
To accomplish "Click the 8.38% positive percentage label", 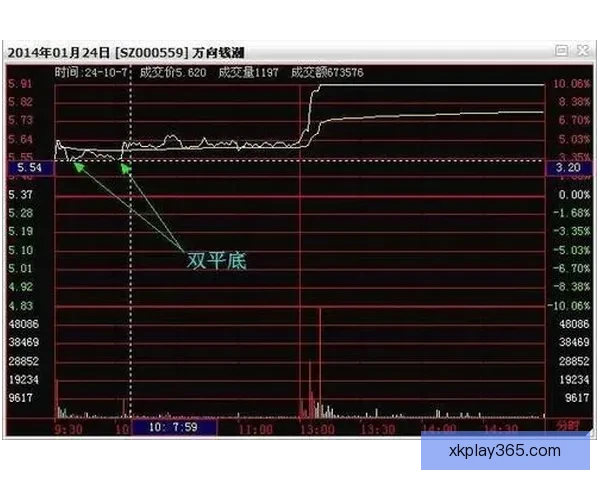I will click(x=574, y=102).
